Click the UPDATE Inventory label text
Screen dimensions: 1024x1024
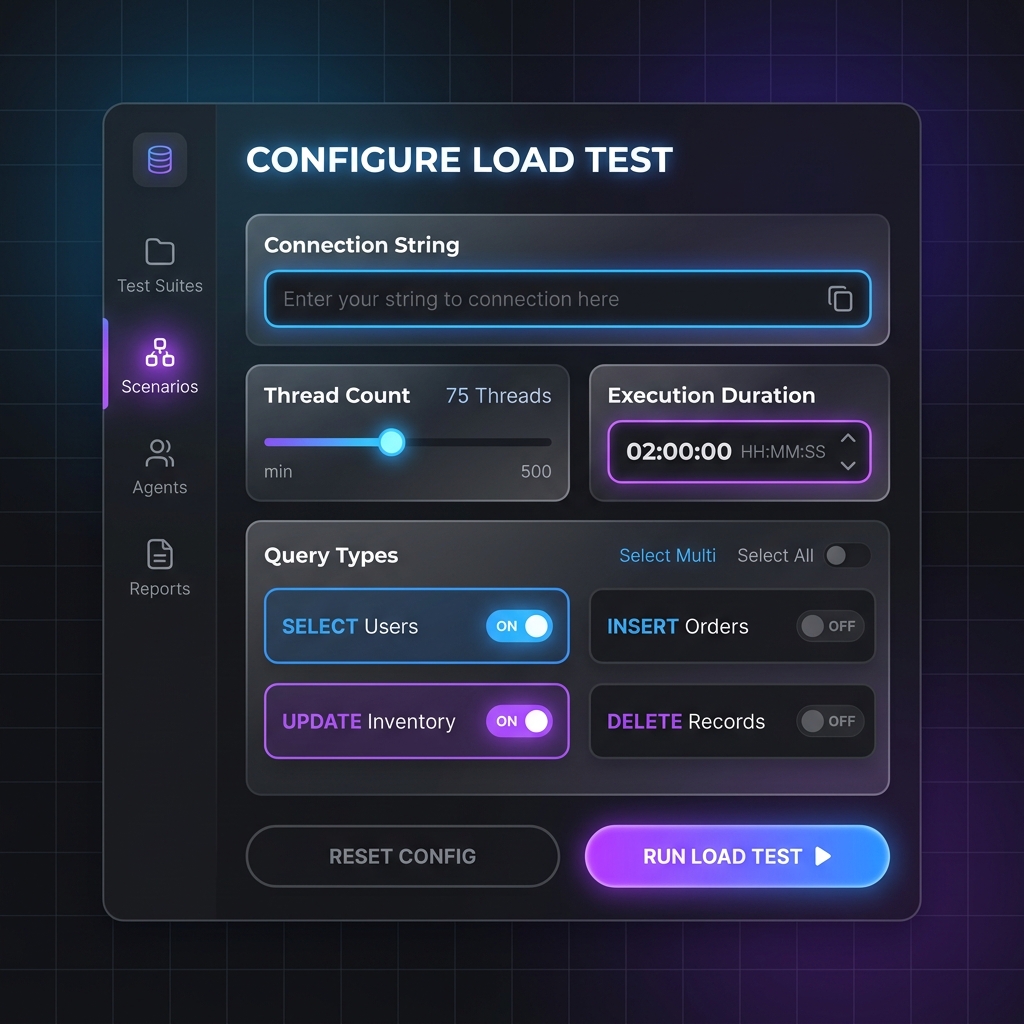coord(369,722)
